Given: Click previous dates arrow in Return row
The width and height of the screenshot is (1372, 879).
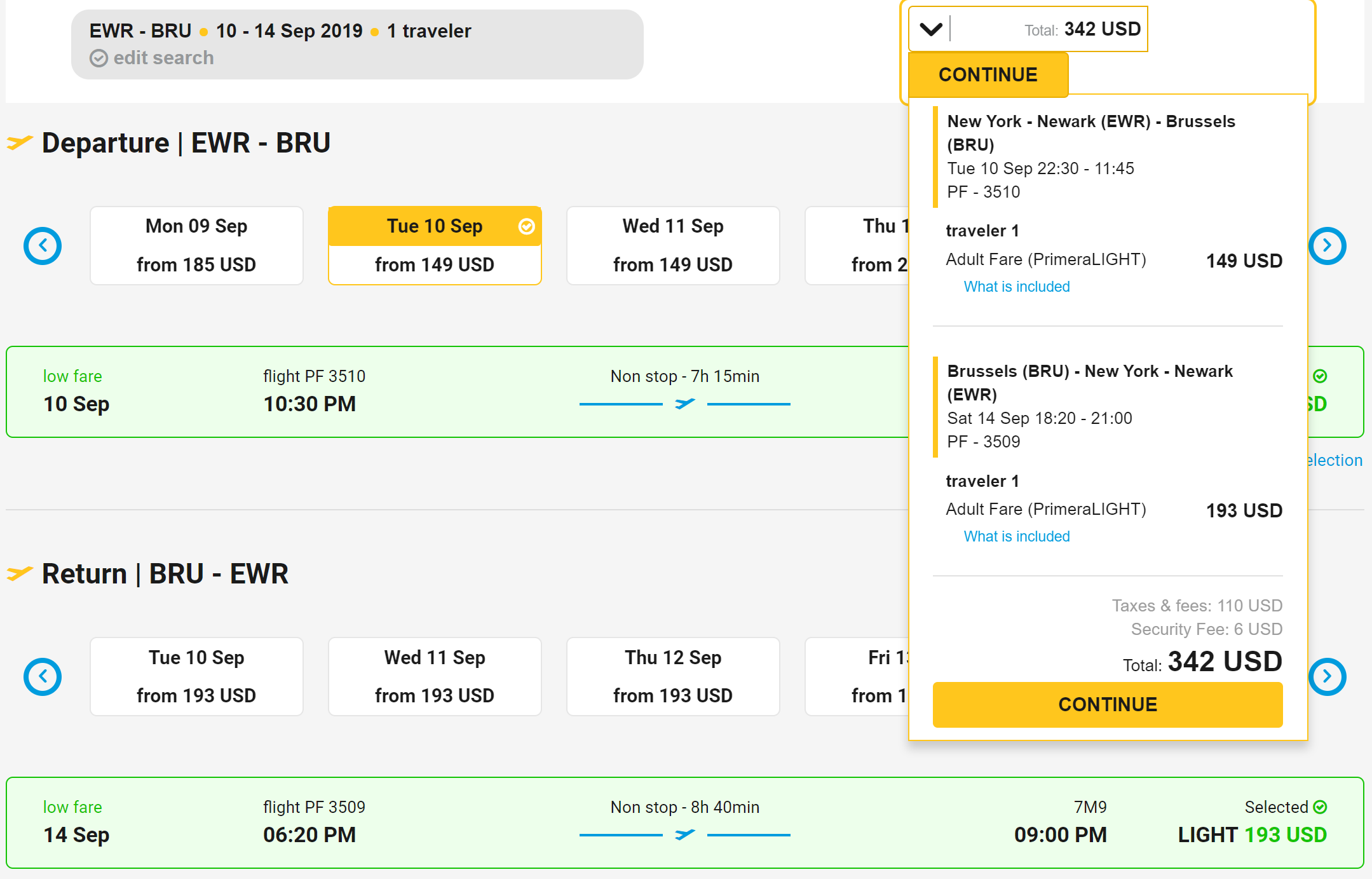Looking at the screenshot, I should coord(43,677).
